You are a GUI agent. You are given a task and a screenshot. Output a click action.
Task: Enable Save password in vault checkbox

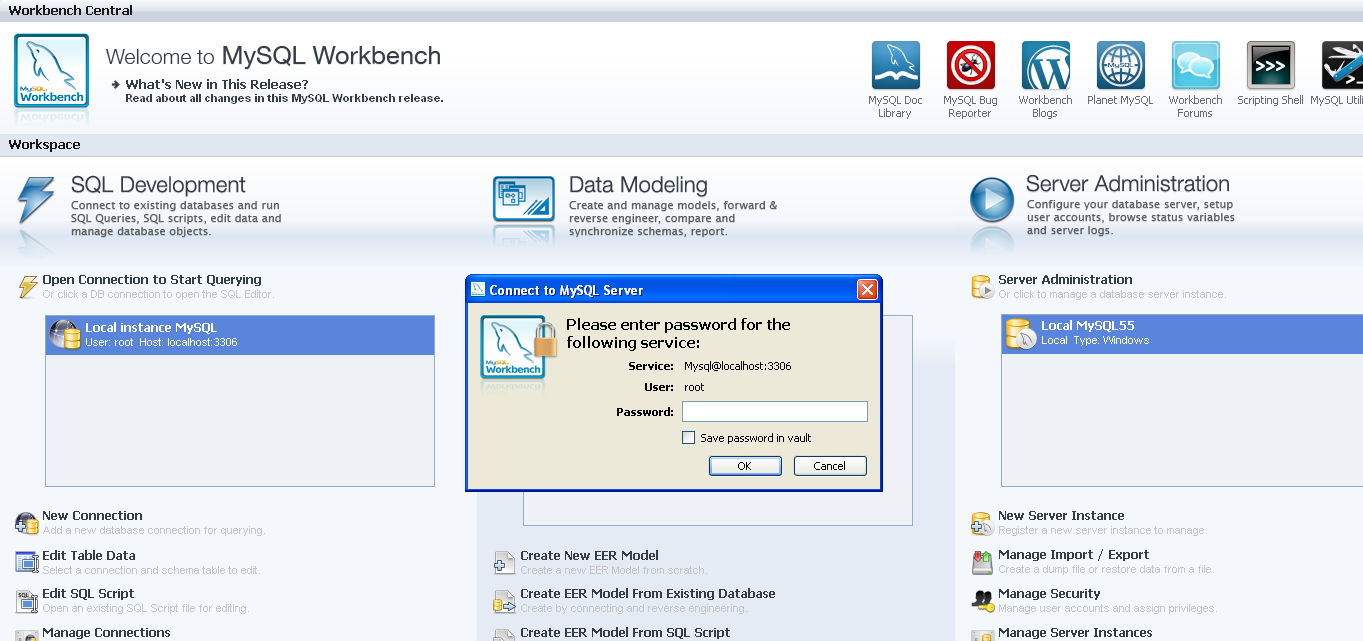pyautogui.click(x=688, y=438)
